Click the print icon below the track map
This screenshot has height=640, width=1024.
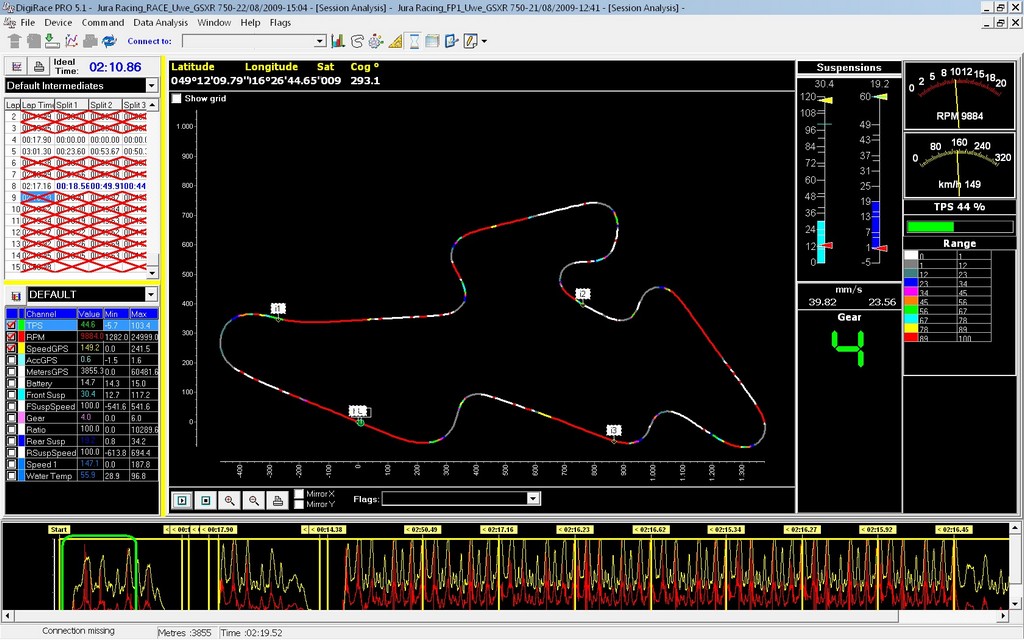point(278,500)
